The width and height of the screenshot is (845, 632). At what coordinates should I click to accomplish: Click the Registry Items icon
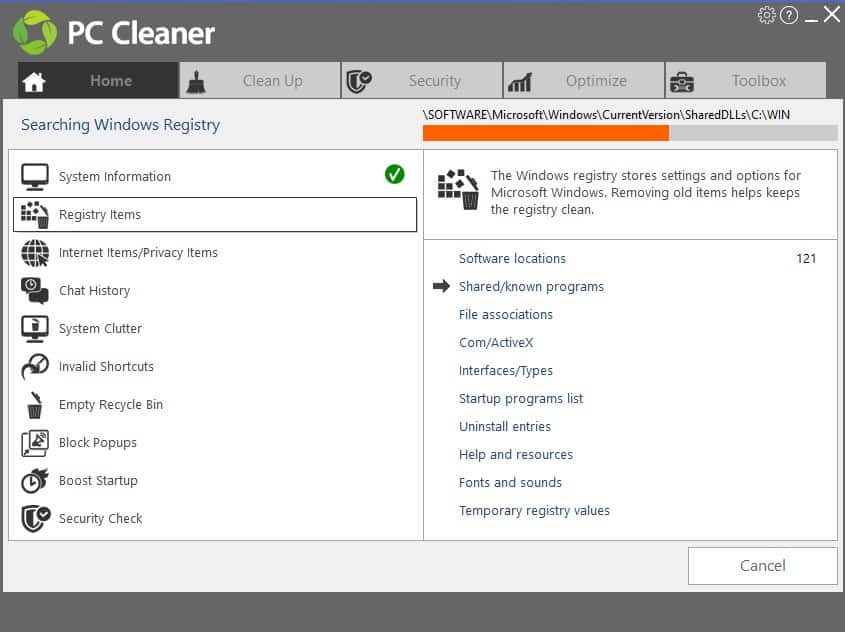tap(34, 214)
